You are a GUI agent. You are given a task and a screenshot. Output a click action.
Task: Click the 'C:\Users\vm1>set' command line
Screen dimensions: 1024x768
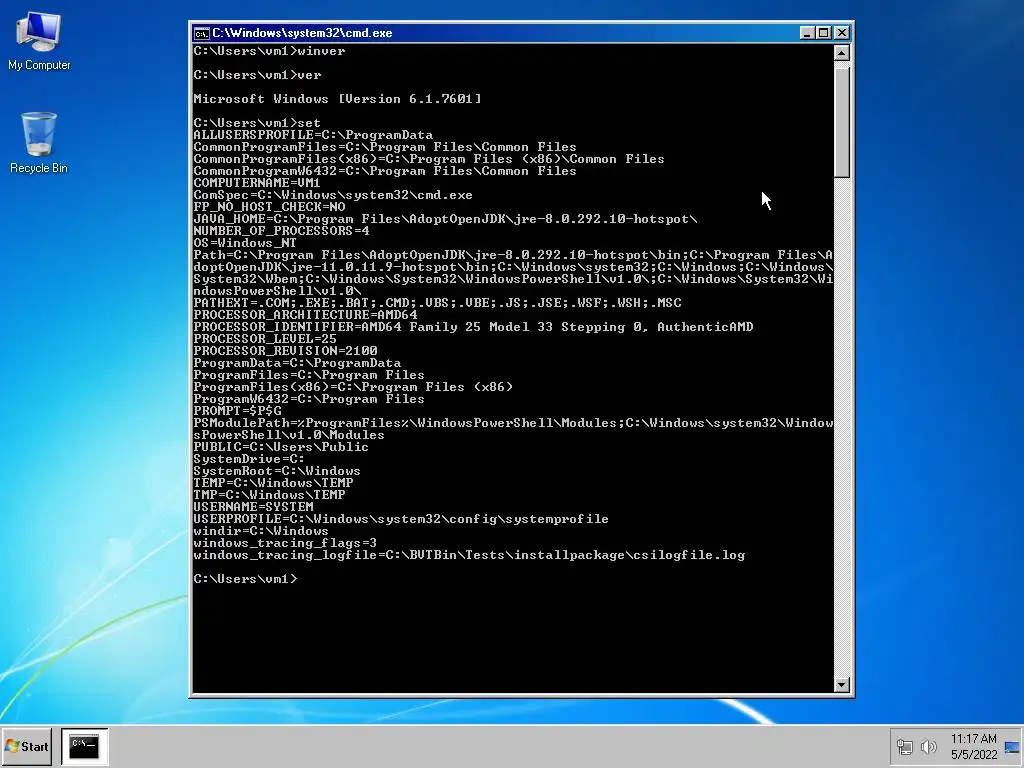[x=257, y=123]
